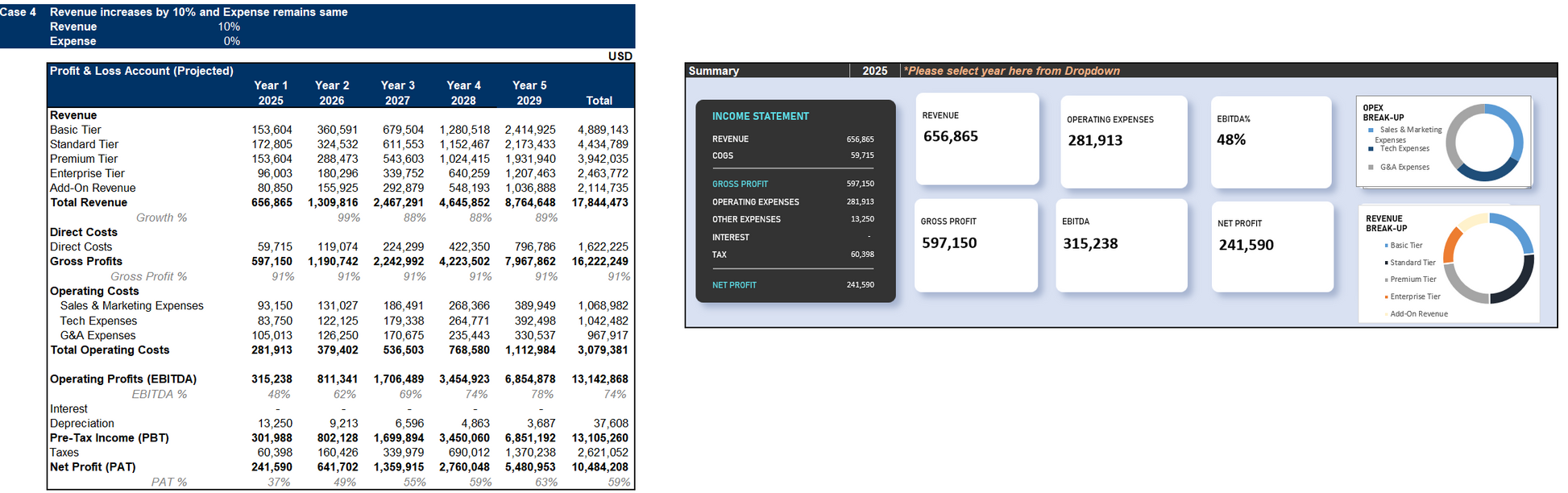Click Tech Expenses legend swatch in OPEX chart
This screenshot has width=1568, height=493.
1371,149
